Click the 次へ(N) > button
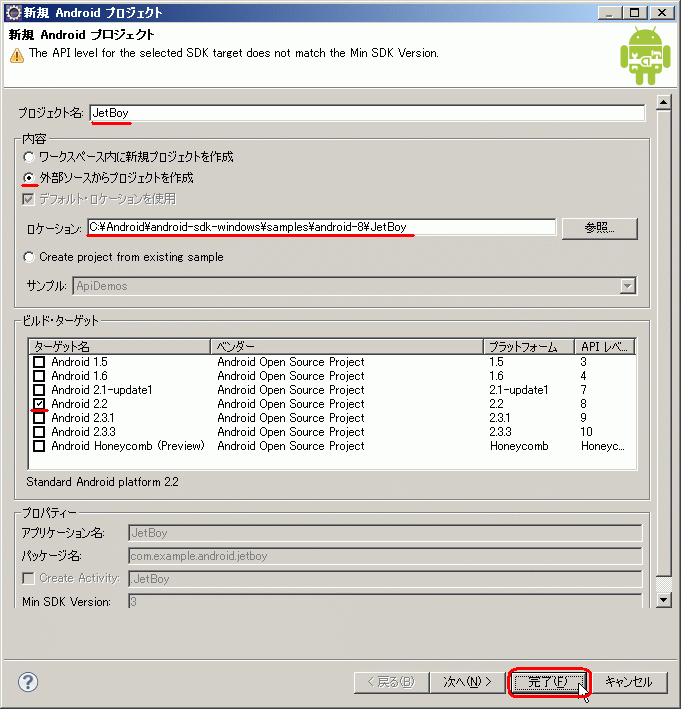Viewport: 681px width, 709px height. (x=467, y=682)
